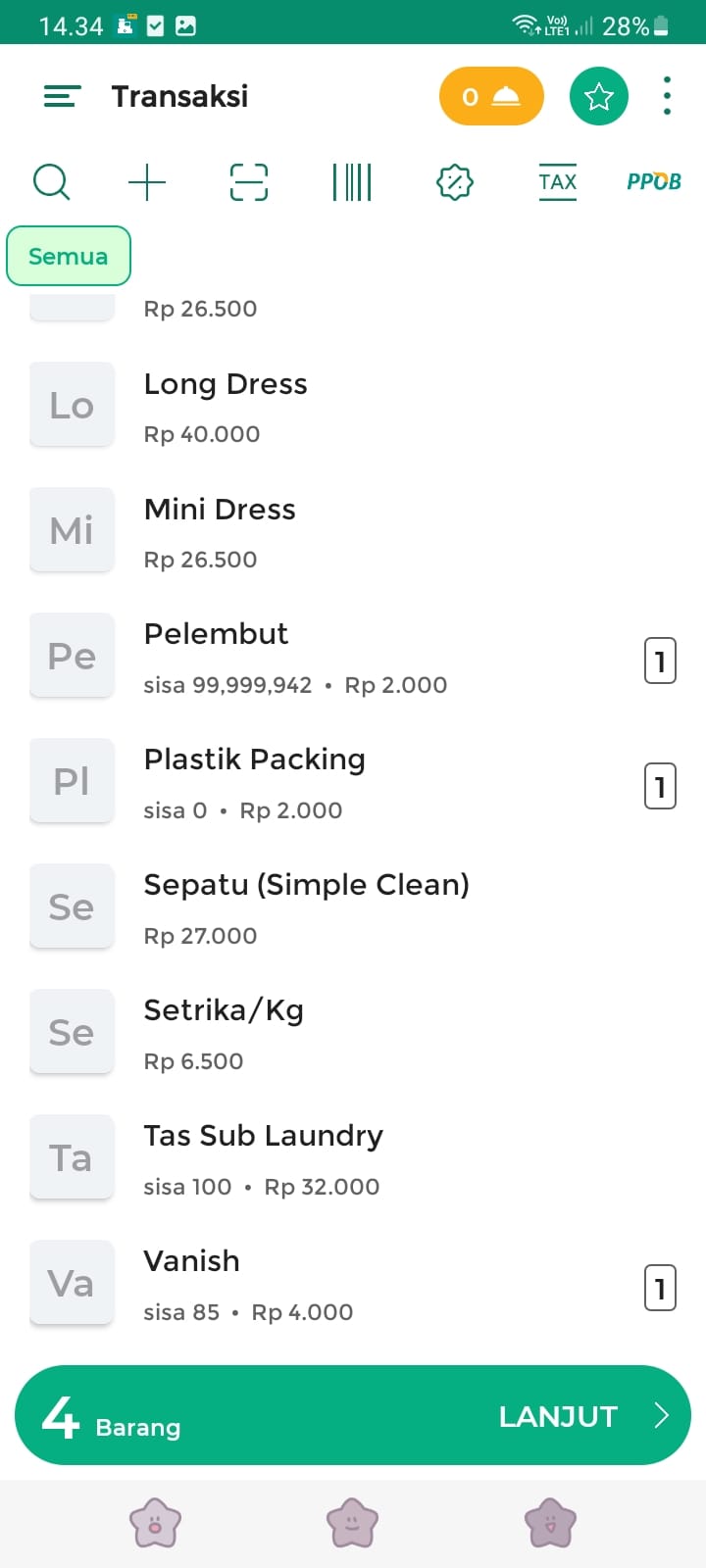Tap the Pelembut quantity counter
Image resolution: width=706 pixels, height=1568 pixels.
coord(660,661)
